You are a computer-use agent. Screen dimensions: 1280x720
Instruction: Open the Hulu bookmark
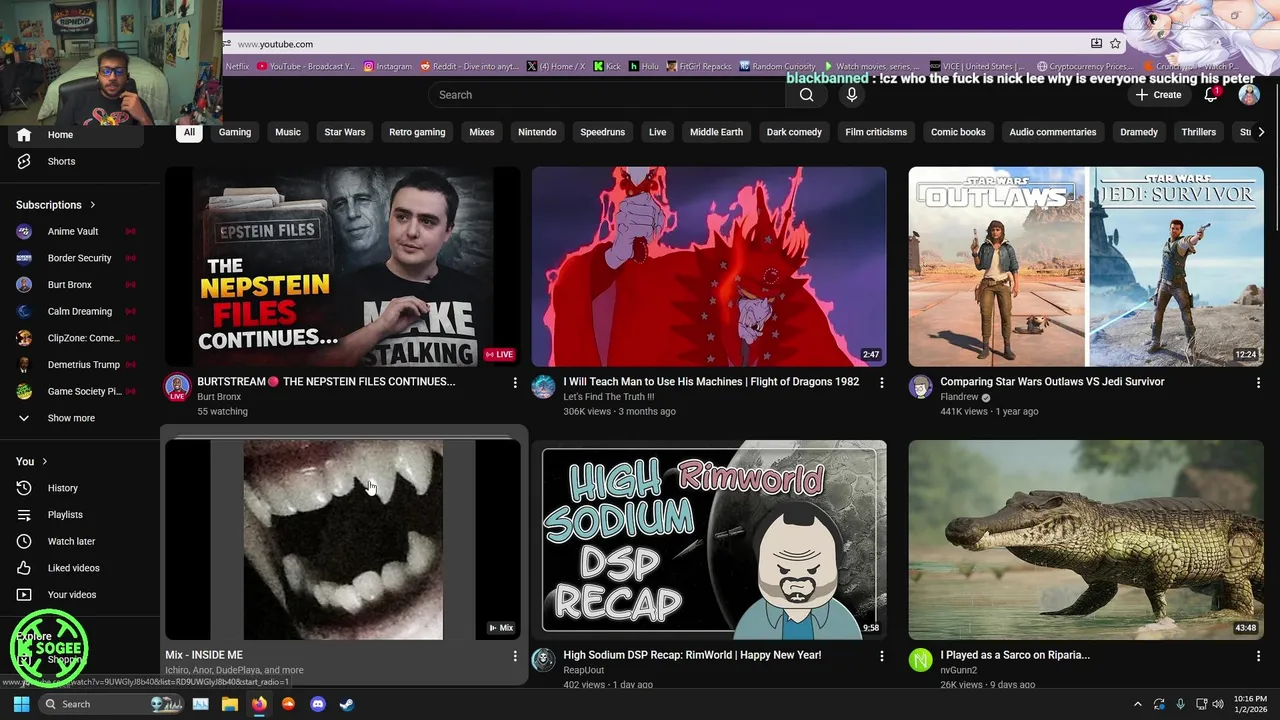(643, 66)
